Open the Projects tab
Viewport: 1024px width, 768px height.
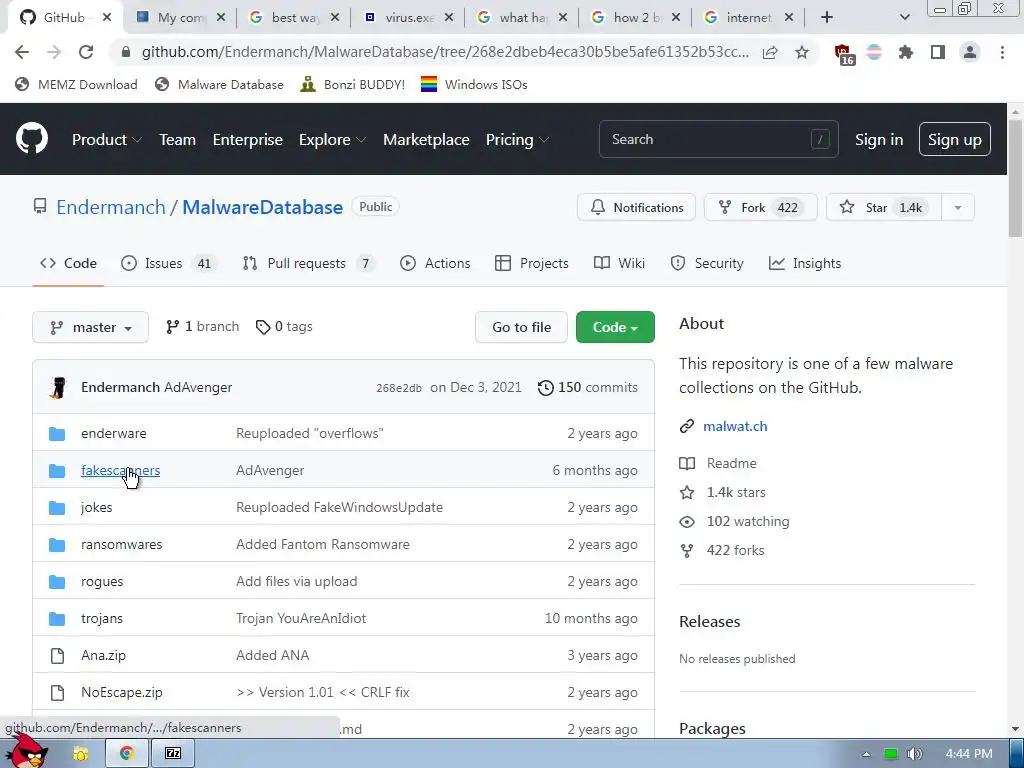coord(532,263)
